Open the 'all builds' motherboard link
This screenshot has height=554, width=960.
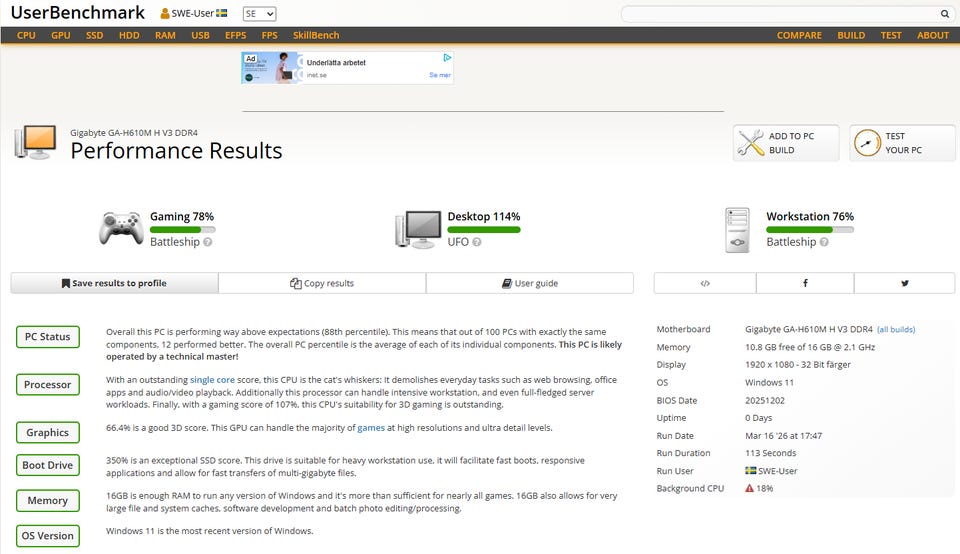pyautogui.click(x=896, y=329)
